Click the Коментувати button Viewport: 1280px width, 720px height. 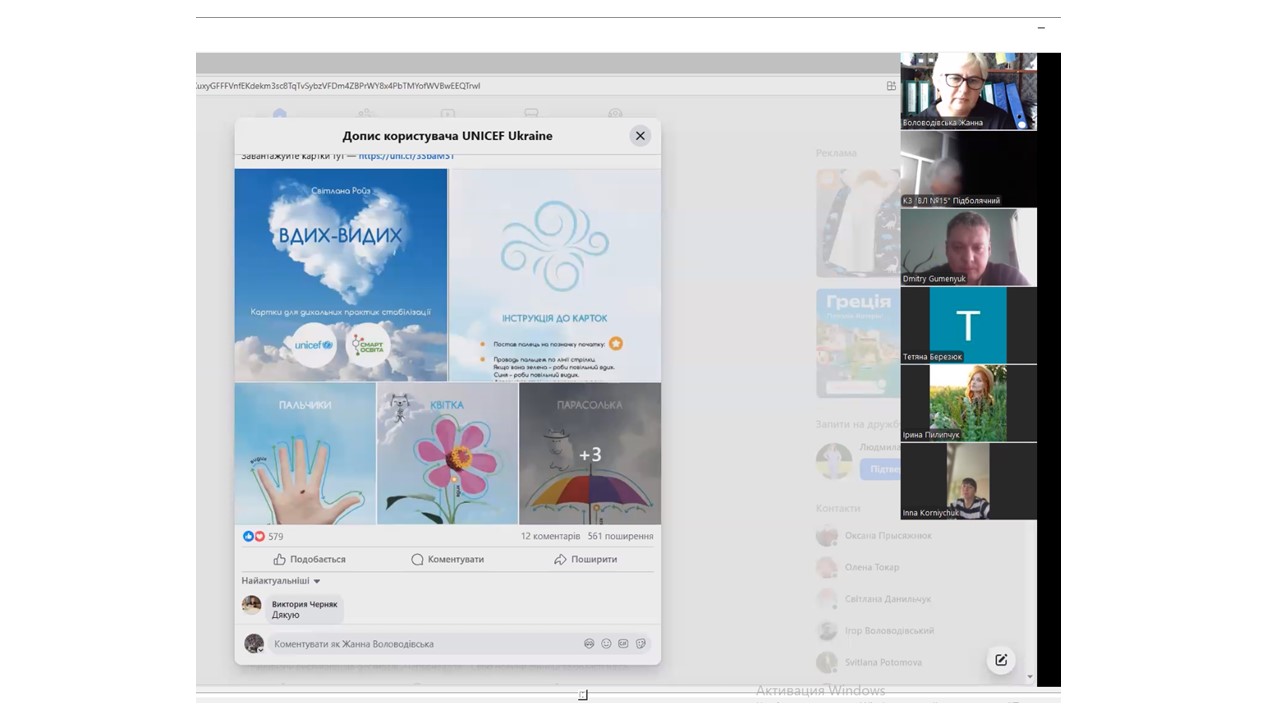447,559
